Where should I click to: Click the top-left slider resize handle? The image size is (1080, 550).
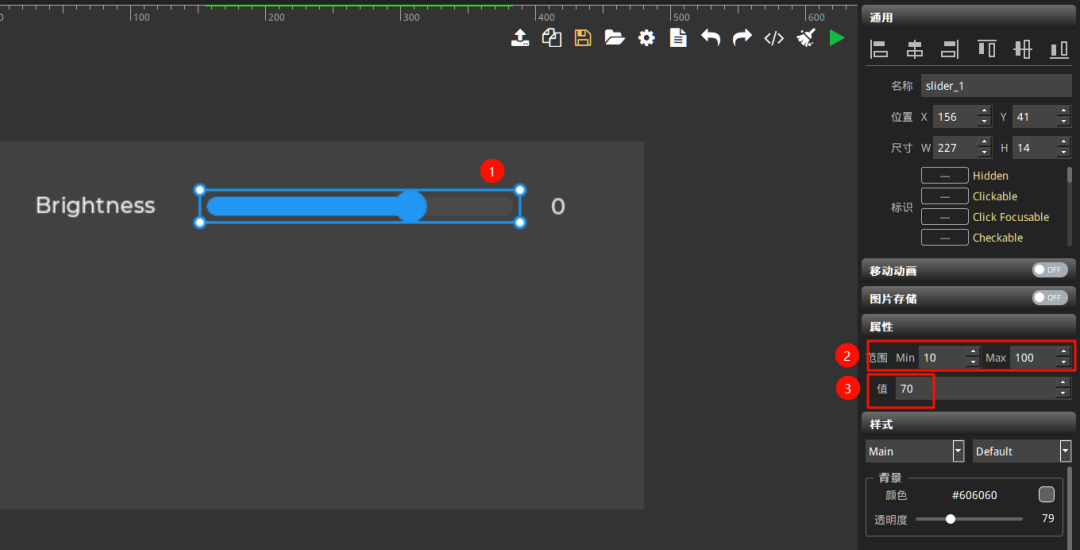200,190
